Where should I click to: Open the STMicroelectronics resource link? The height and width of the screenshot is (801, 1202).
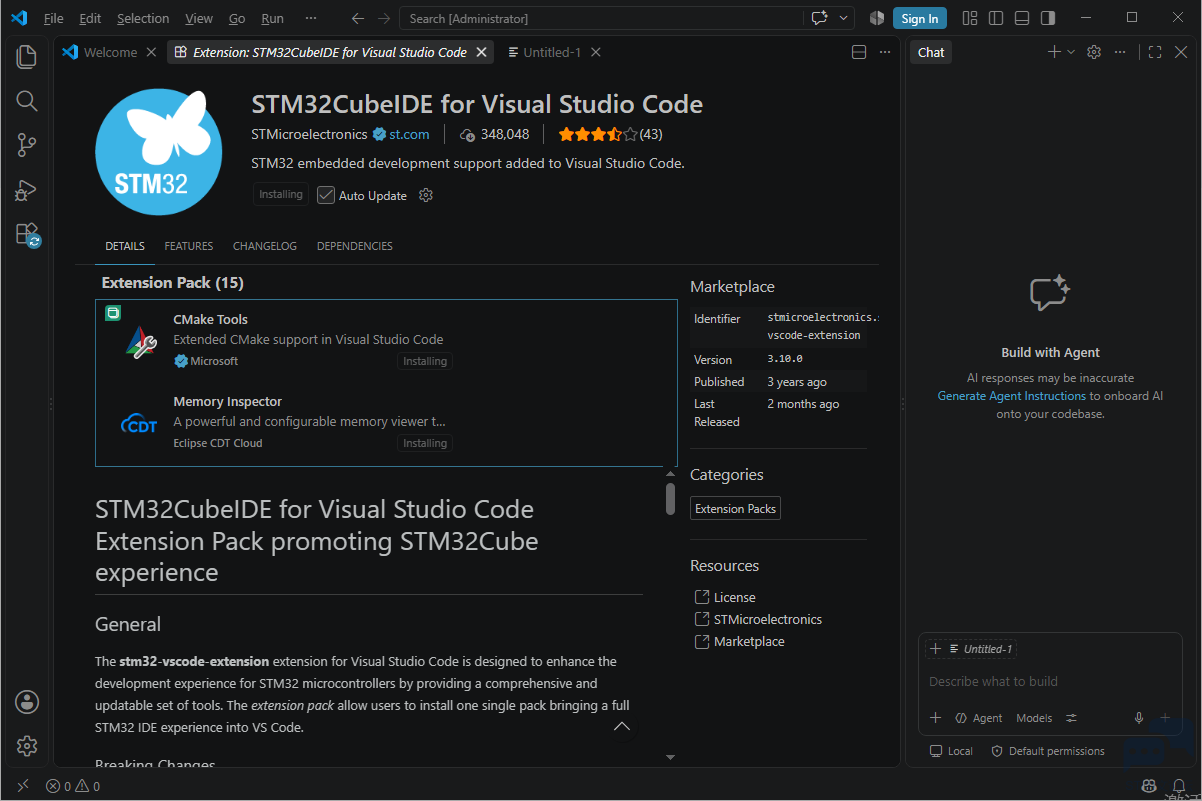(768, 619)
